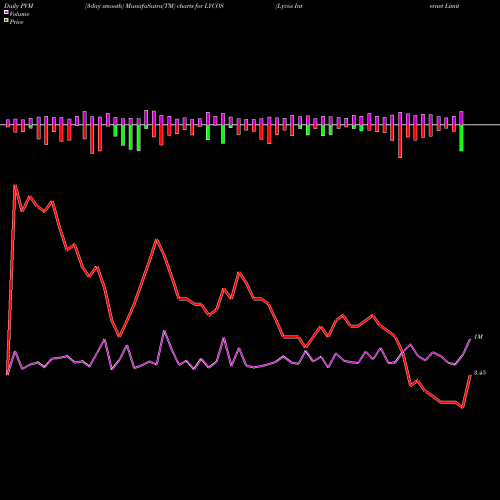Select the 'Volume' legend label
This screenshot has height=500, width=500.
(19, 14)
